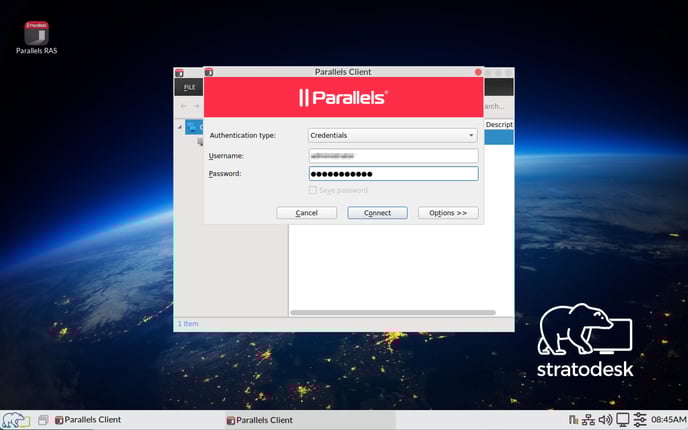Image resolution: width=688 pixels, height=430 pixels.
Task: Click the show desktop icon in taskbar
Action: coord(43,420)
